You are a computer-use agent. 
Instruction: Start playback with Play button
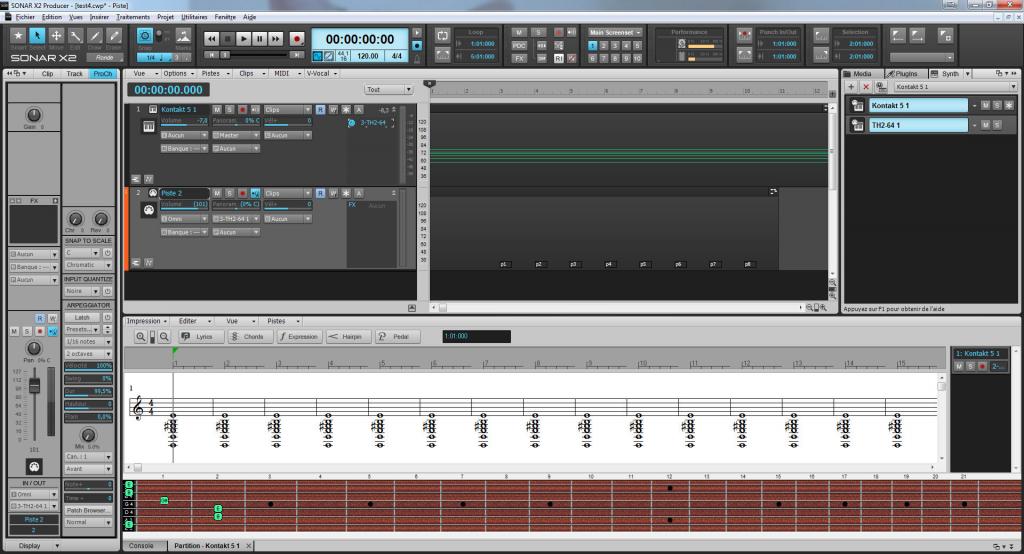[243, 39]
